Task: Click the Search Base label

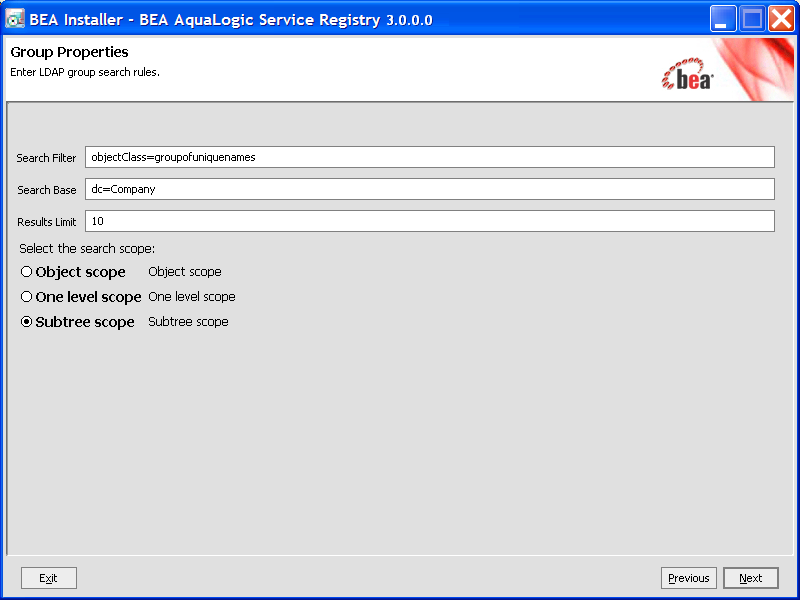Action: click(x=46, y=190)
